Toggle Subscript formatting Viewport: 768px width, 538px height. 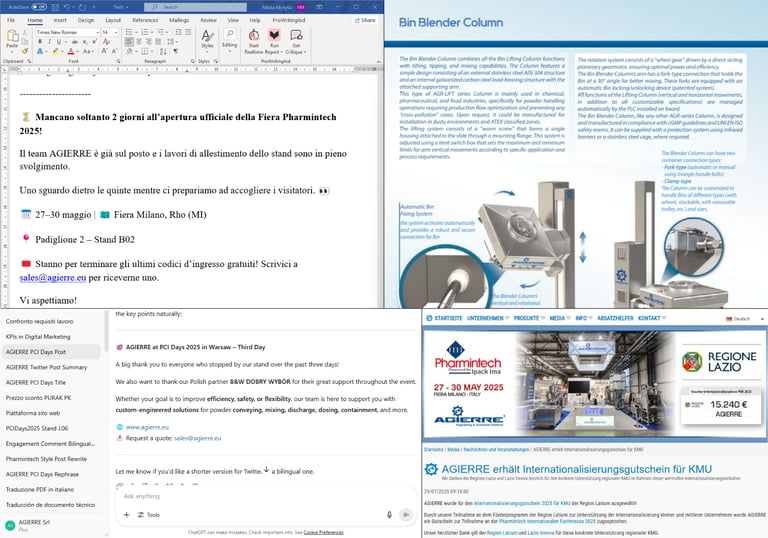pyautogui.click(x=85, y=42)
